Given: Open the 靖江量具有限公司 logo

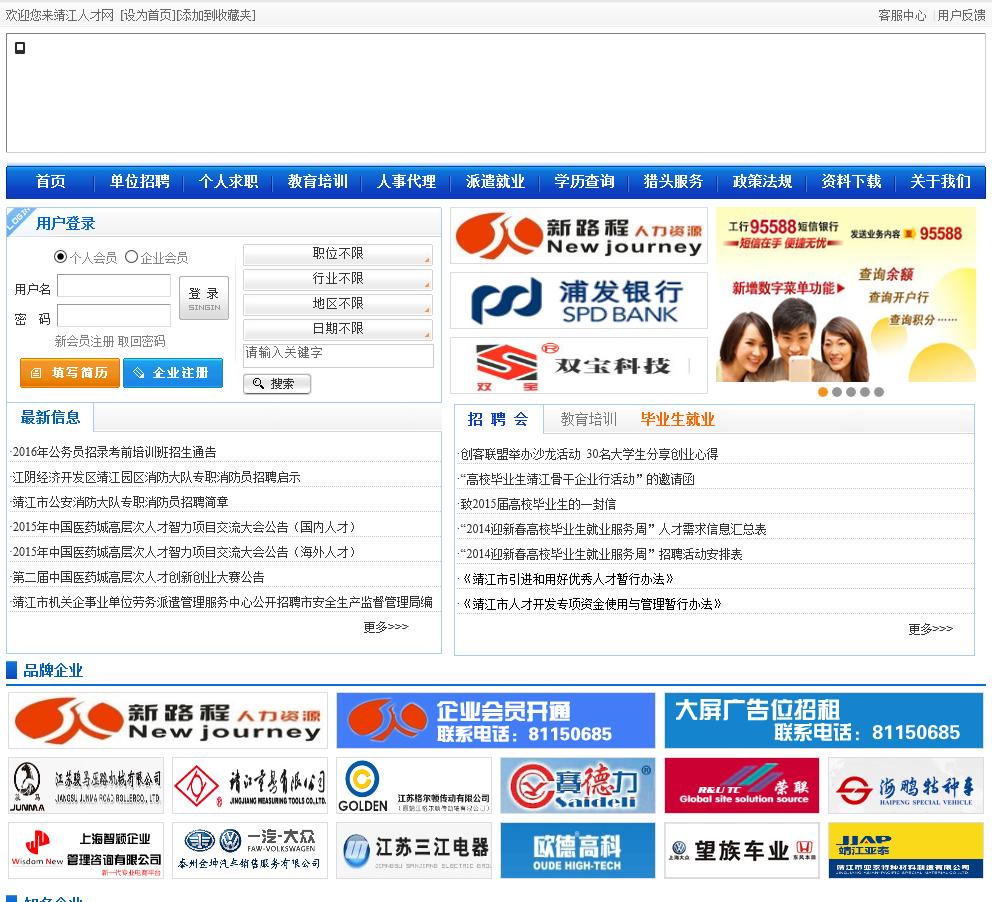Looking at the screenshot, I should pos(250,786).
